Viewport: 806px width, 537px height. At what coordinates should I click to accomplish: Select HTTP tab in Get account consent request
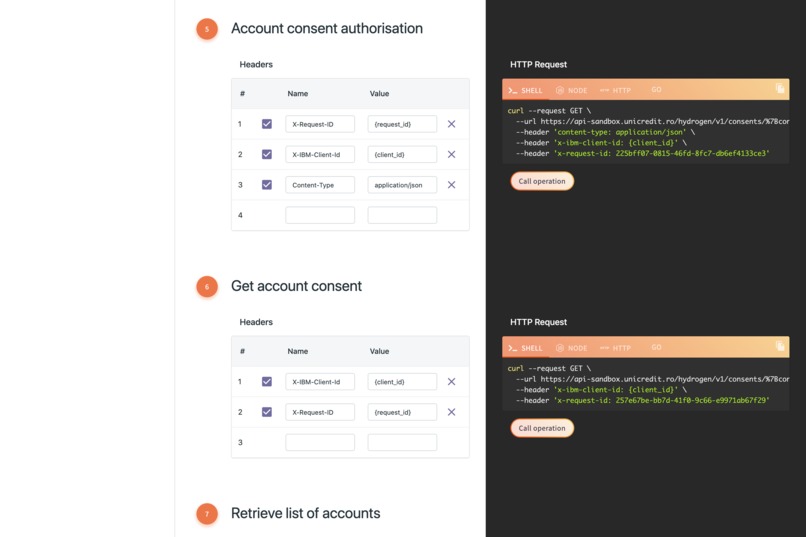pos(615,348)
